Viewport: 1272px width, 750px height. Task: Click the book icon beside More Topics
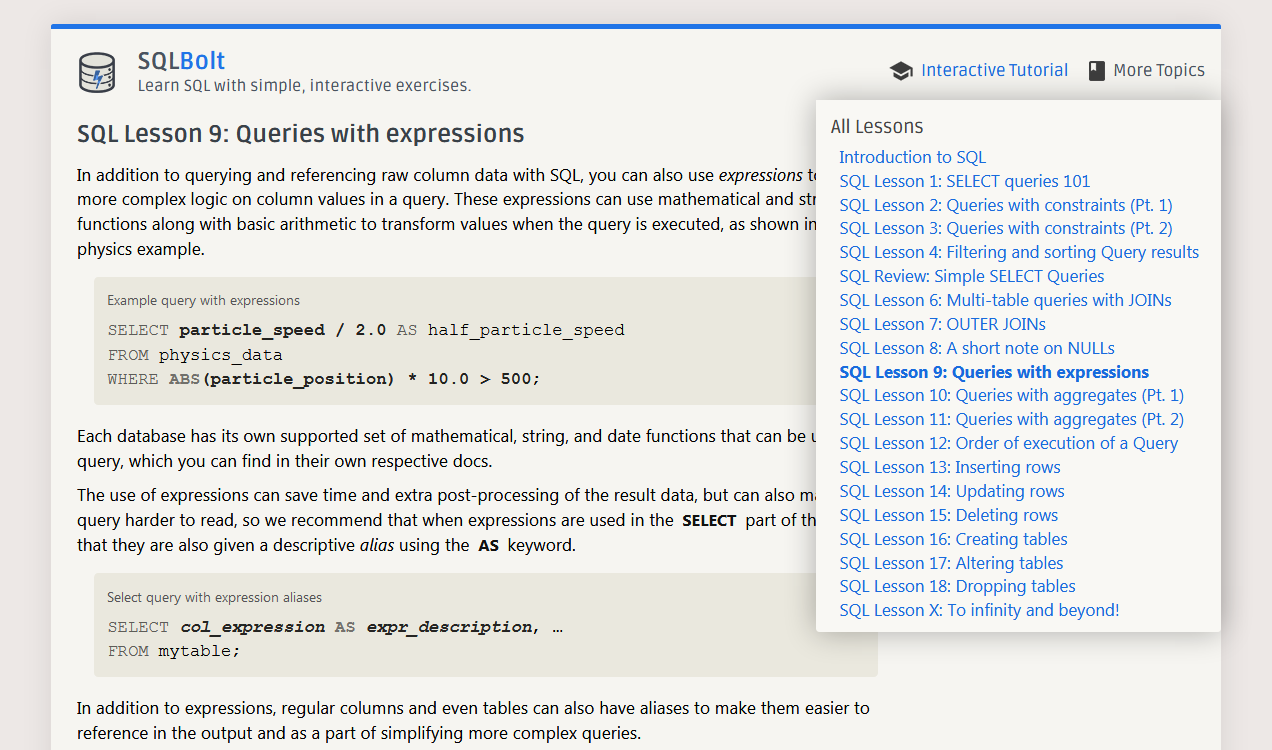coord(1097,71)
